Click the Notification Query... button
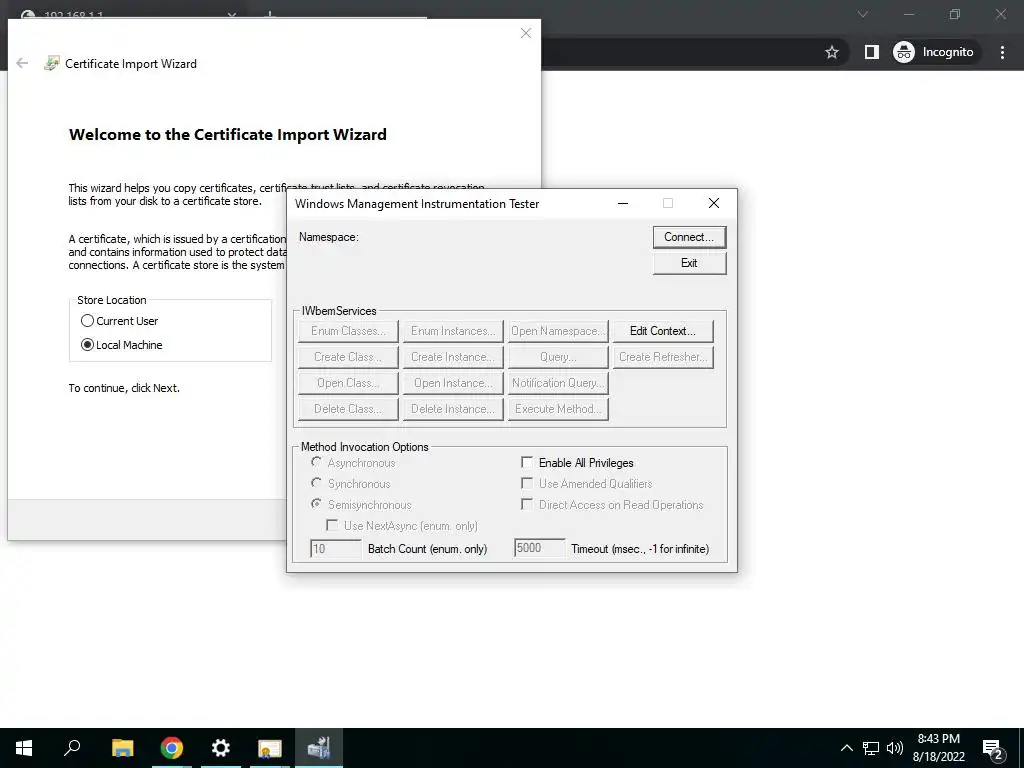The height and width of the screenshot is (768, 1024). [x=558, y=383]
